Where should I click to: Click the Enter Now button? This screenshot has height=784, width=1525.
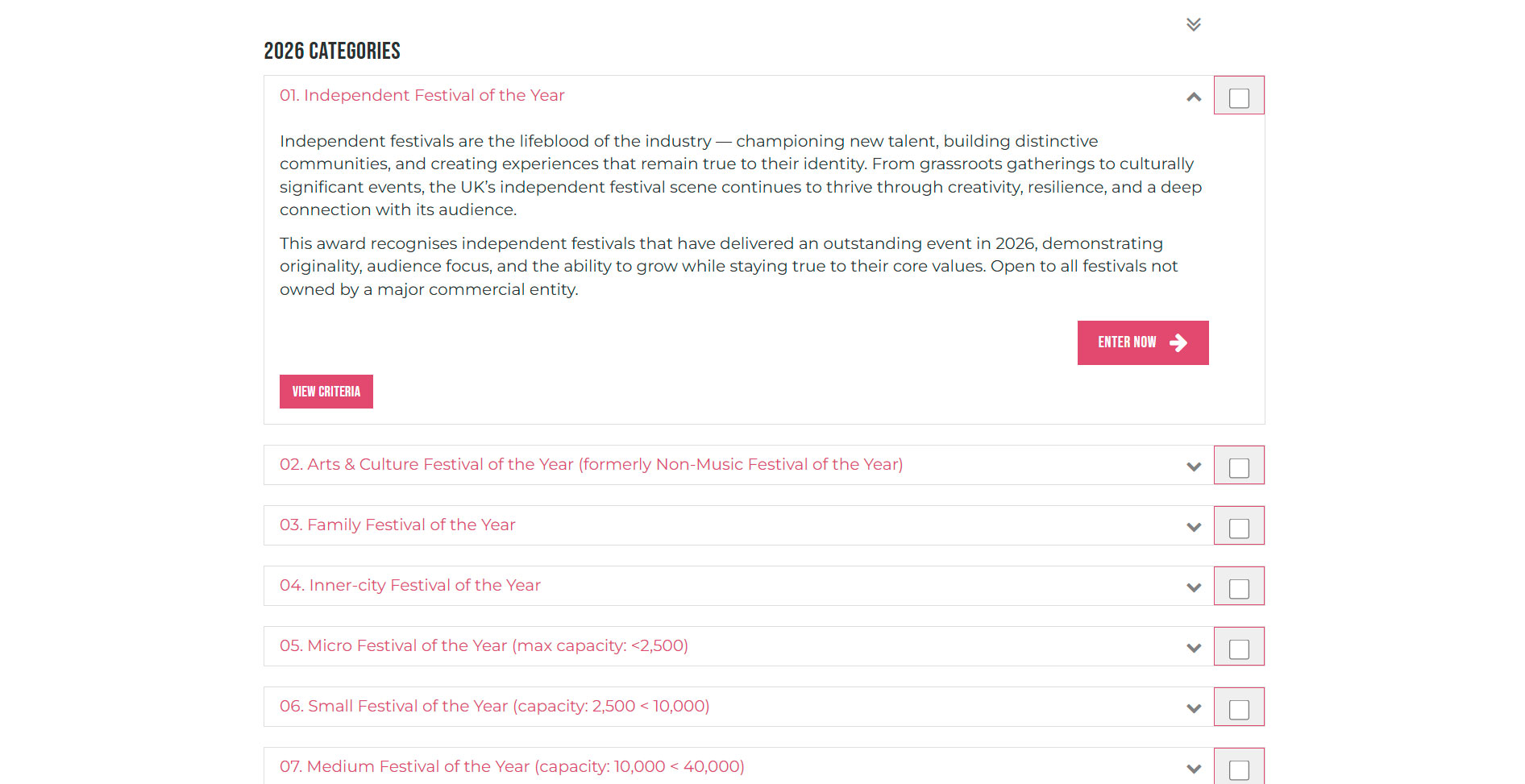tap(1143, 342)
